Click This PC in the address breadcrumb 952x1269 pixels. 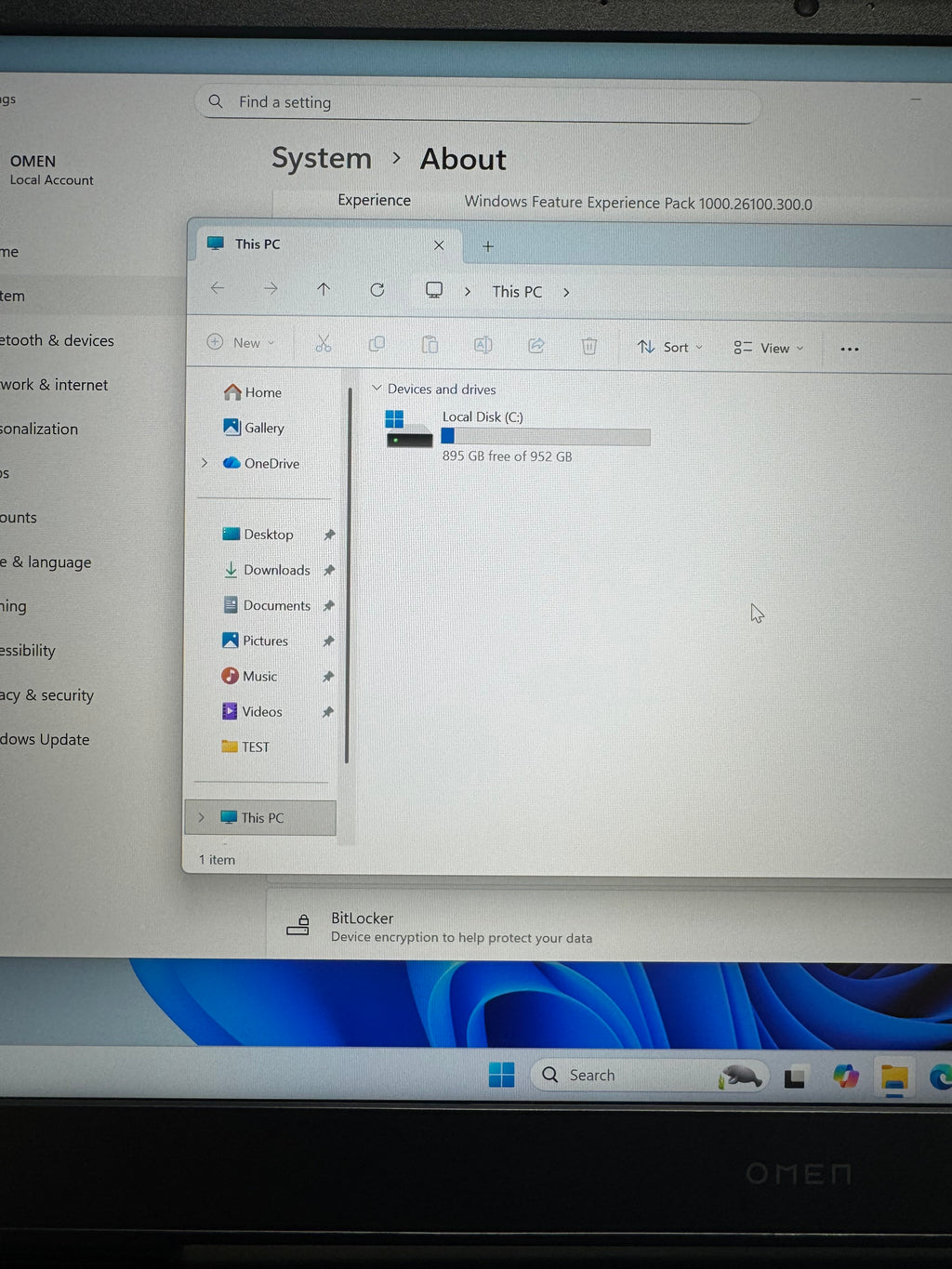(517, 292)
